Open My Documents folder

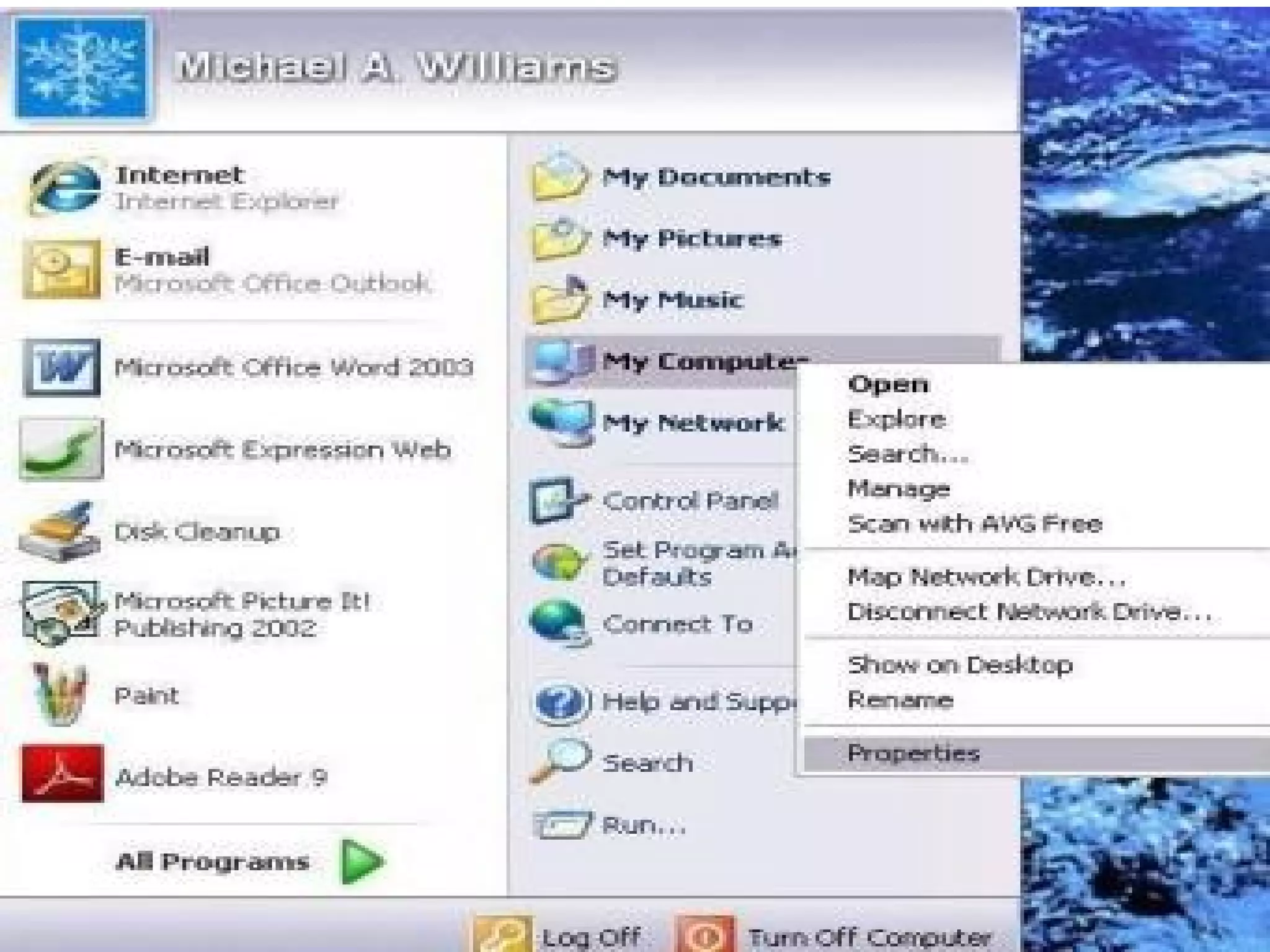point(715,178)
